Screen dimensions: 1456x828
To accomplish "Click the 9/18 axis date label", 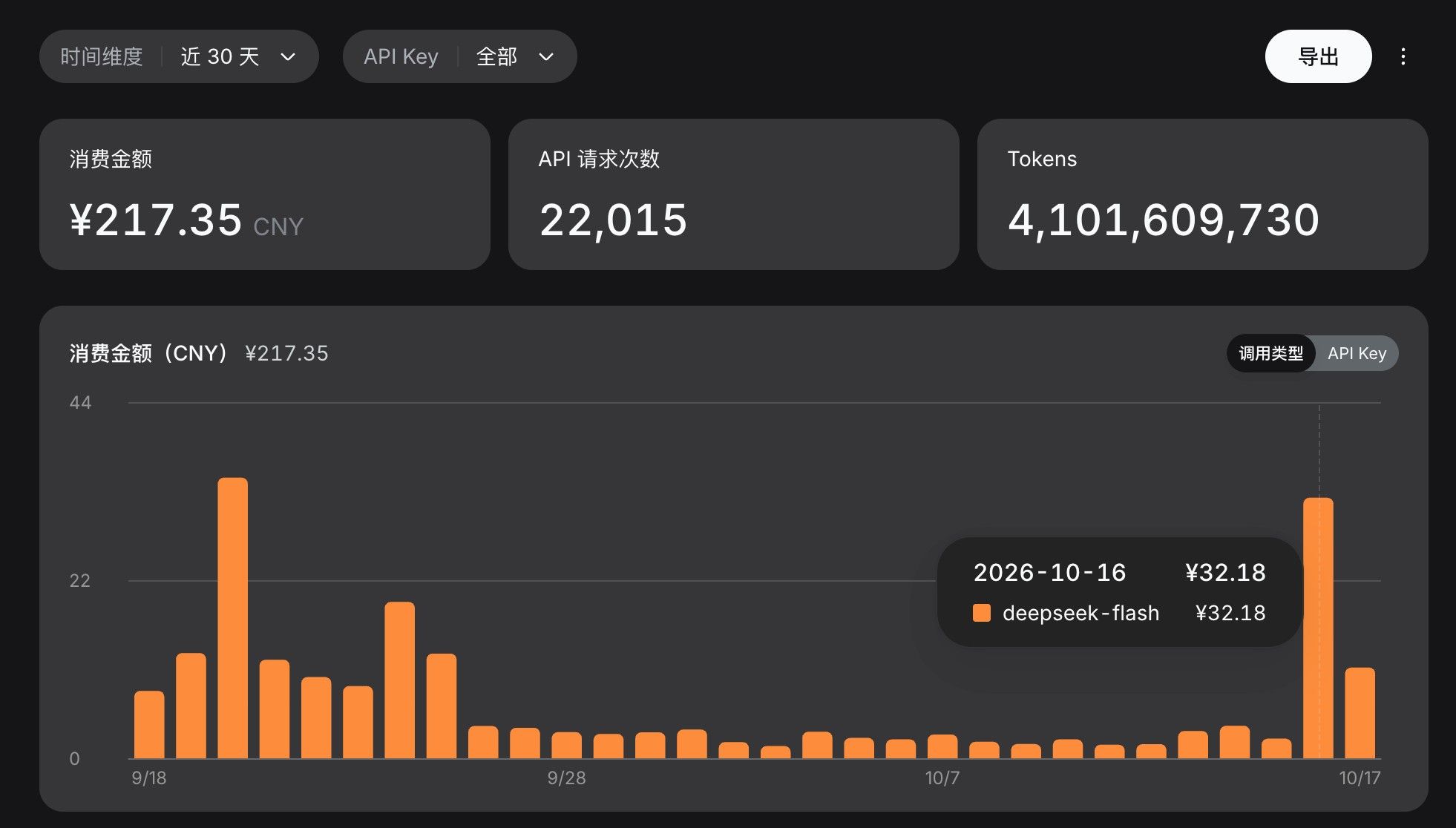I will (x=149, y=778).
